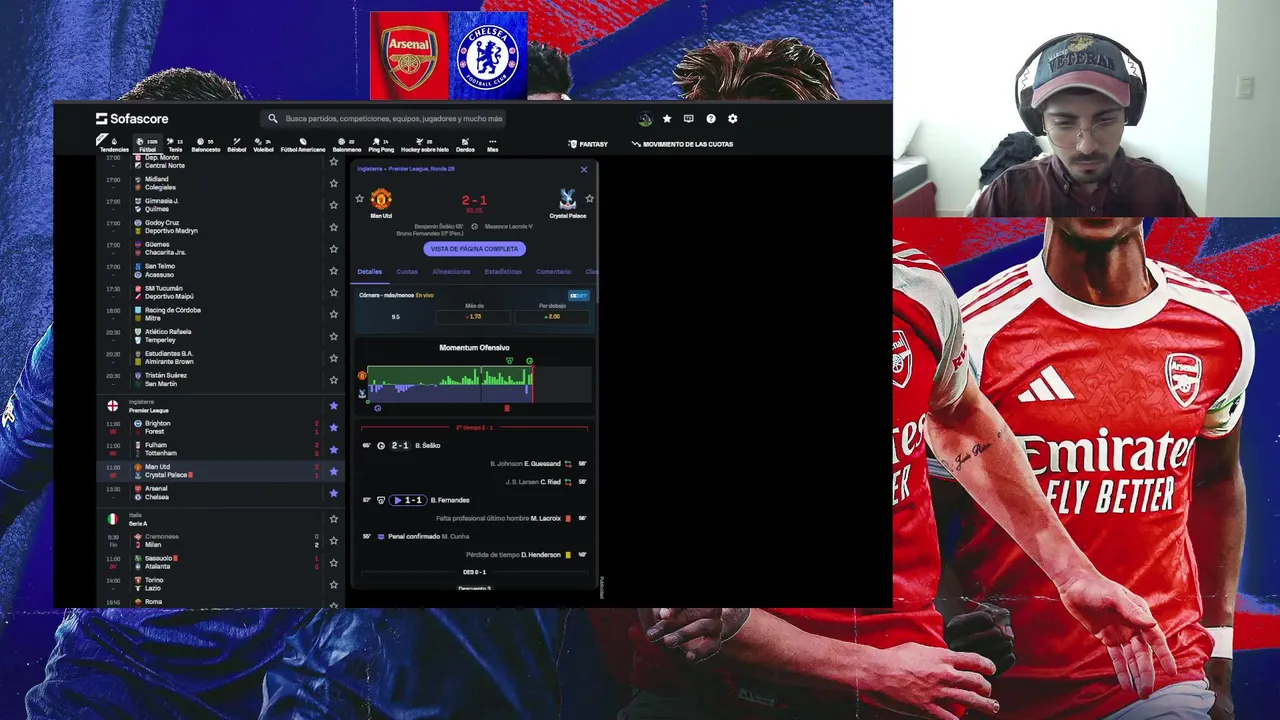Screen dimensions: 1280x720
Task: Favorite San Telmo vs Acassuso match
Action: [x=334, y=270]
